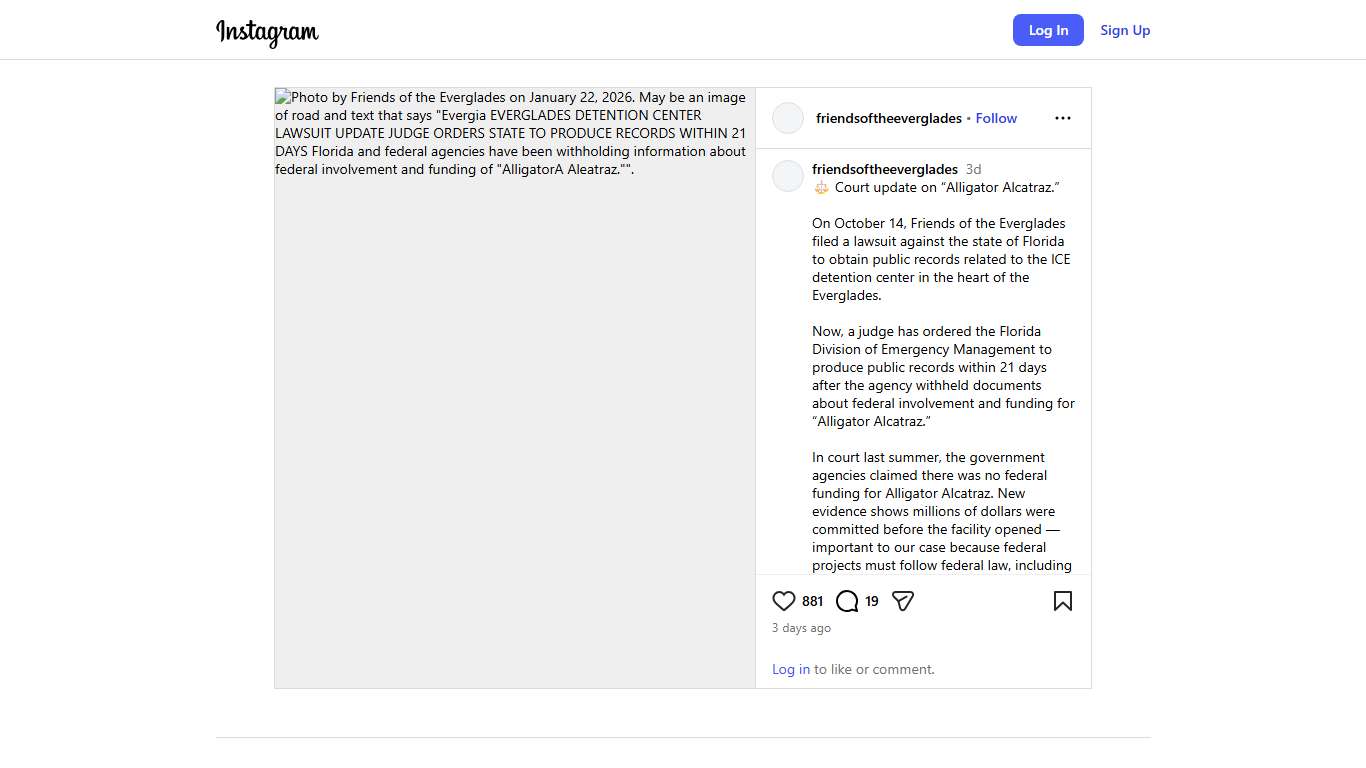
Task: Open the Sign Up link
Action: [x=1125, y=30]
